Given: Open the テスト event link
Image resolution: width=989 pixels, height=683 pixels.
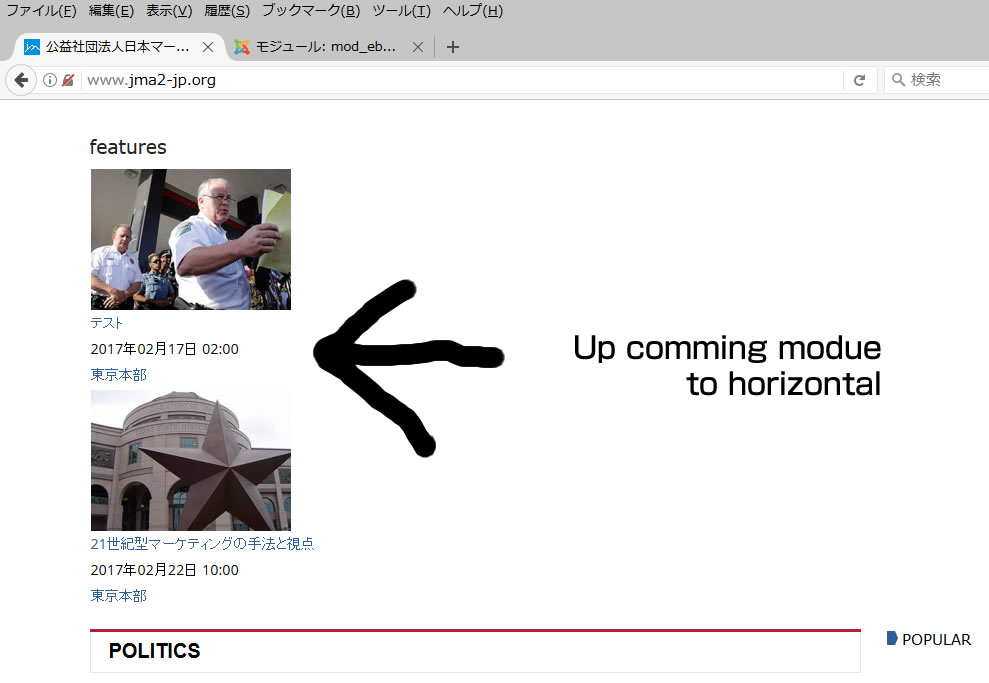Looking at the screenshot, I should pyautogui.click(x=107, y=323).
